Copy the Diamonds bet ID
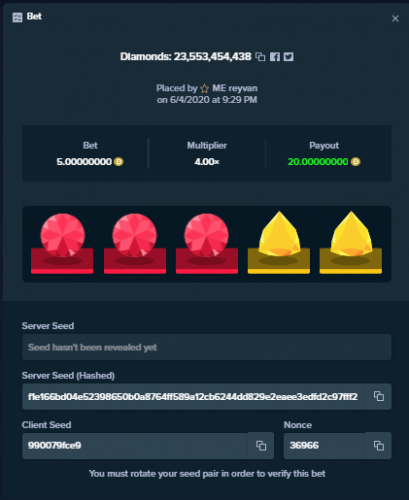Viewport: 409px width, 500px height. [x=260, y=57]
